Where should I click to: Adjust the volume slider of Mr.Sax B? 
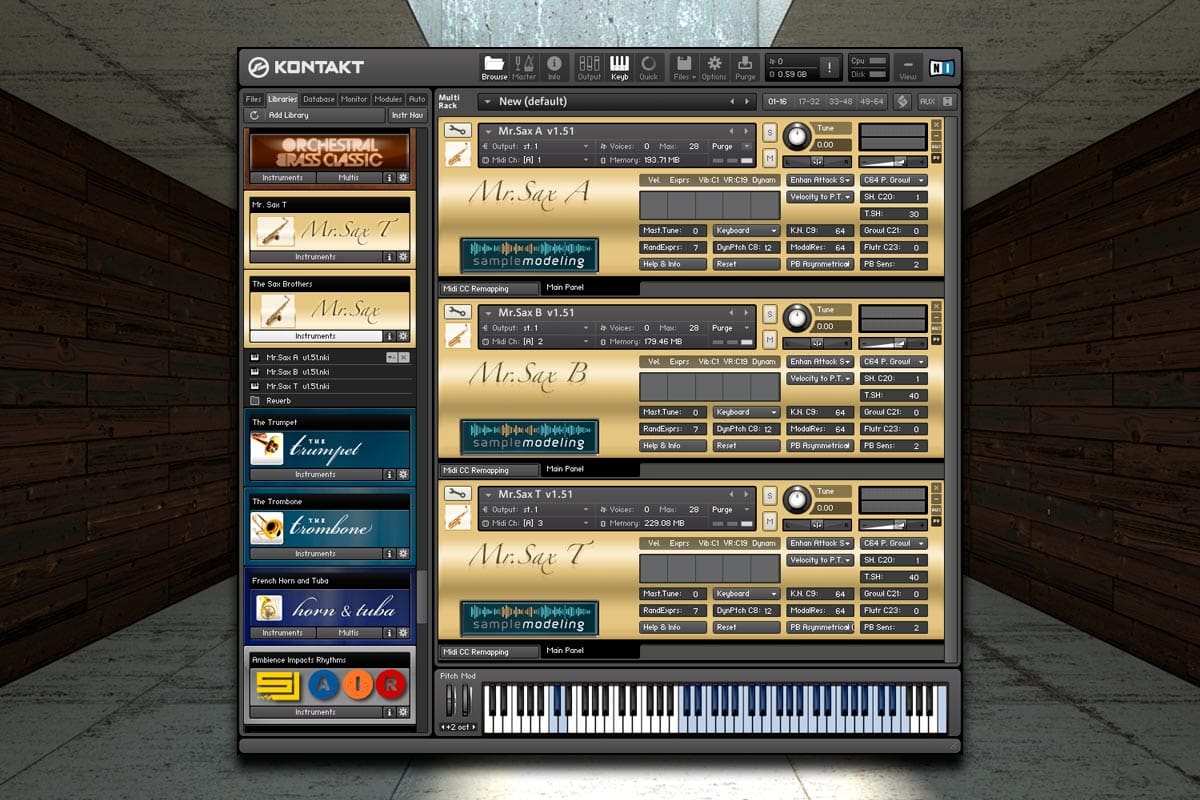click(x=893, y=342)
